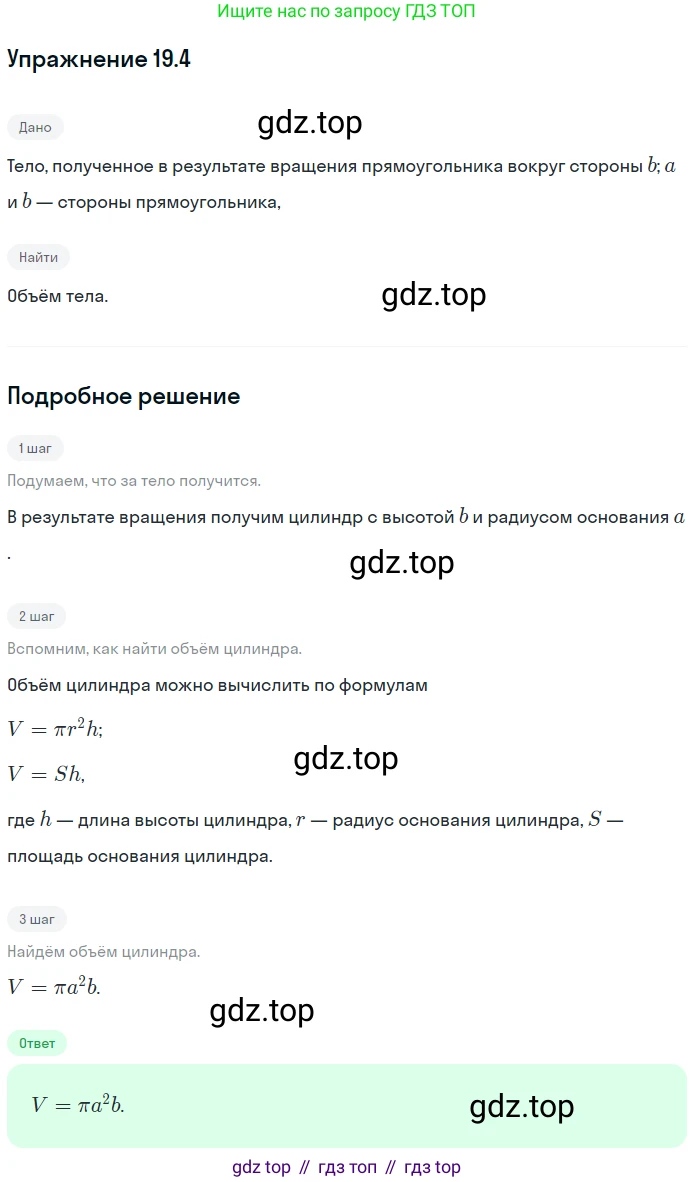Select the "2 шаг" step badge
694x1182 pixels.
tap(36, 616)
